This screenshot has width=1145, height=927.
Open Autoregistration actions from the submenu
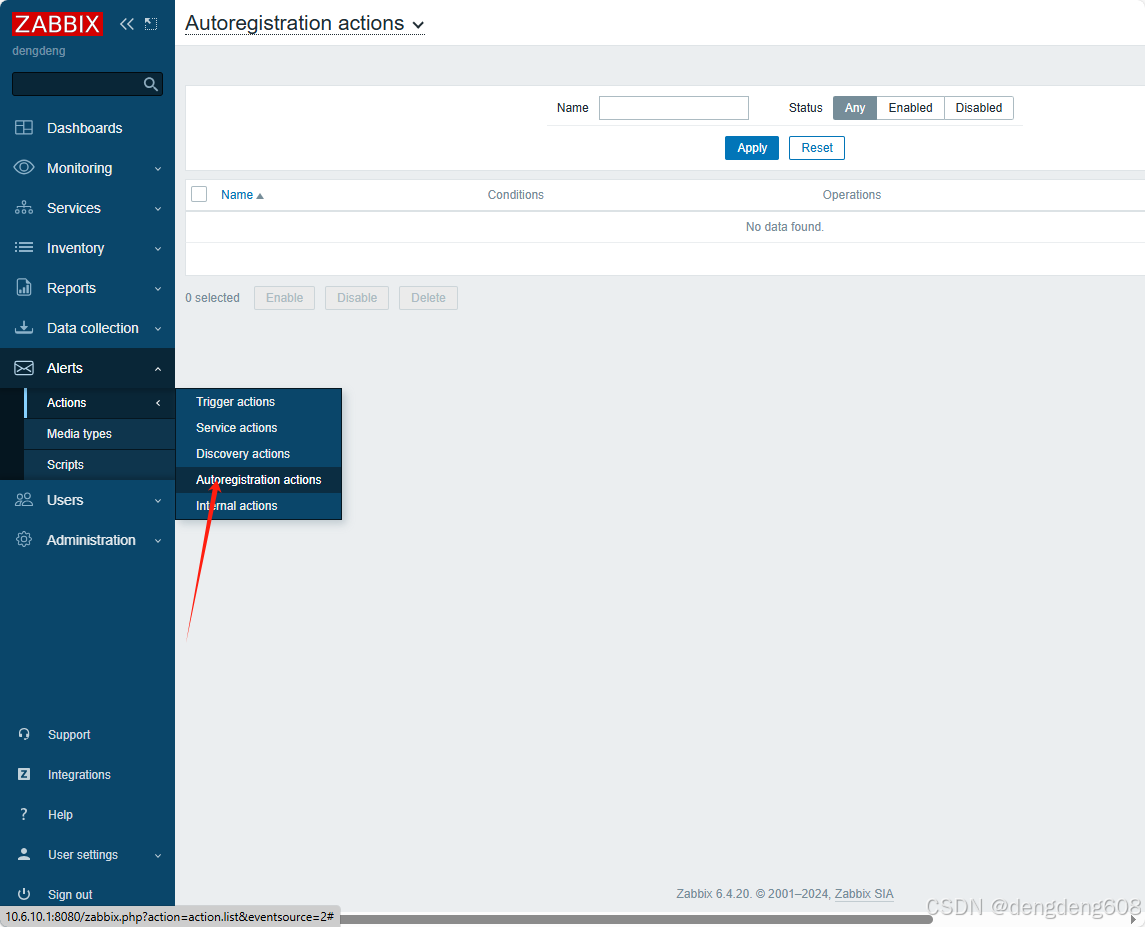coord(259,480)
